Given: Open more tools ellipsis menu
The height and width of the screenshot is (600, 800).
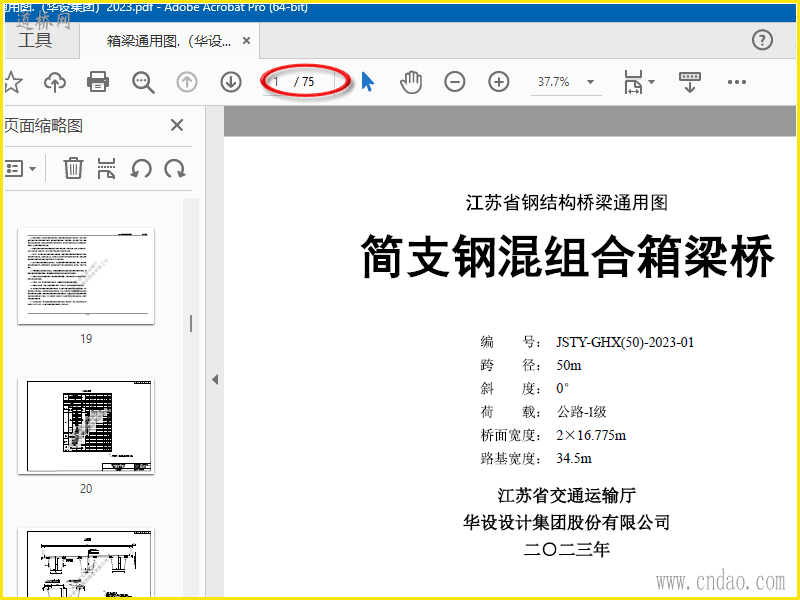Looking at the screenshot, I should 737,82.
